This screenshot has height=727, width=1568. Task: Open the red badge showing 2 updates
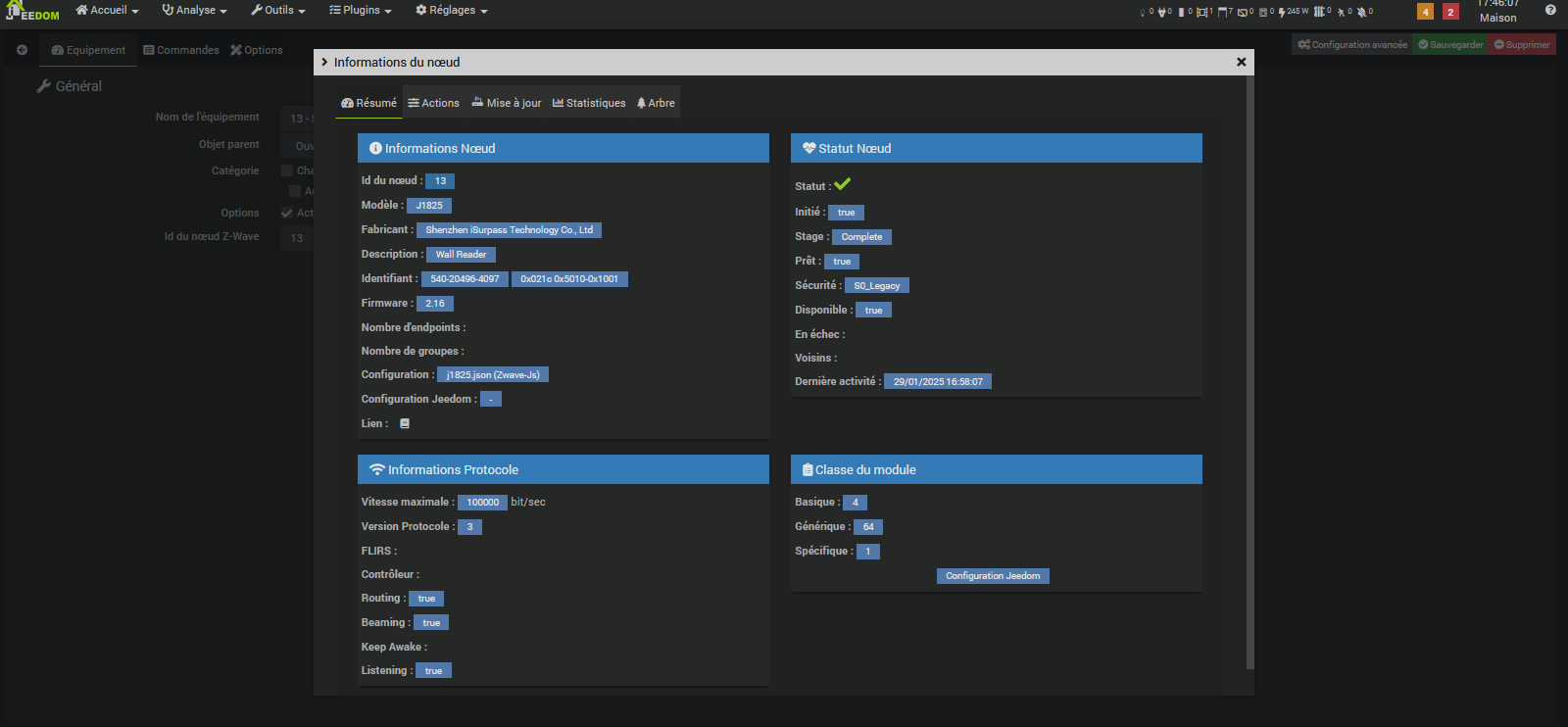pyautogui.click(x=1450, y=12)
